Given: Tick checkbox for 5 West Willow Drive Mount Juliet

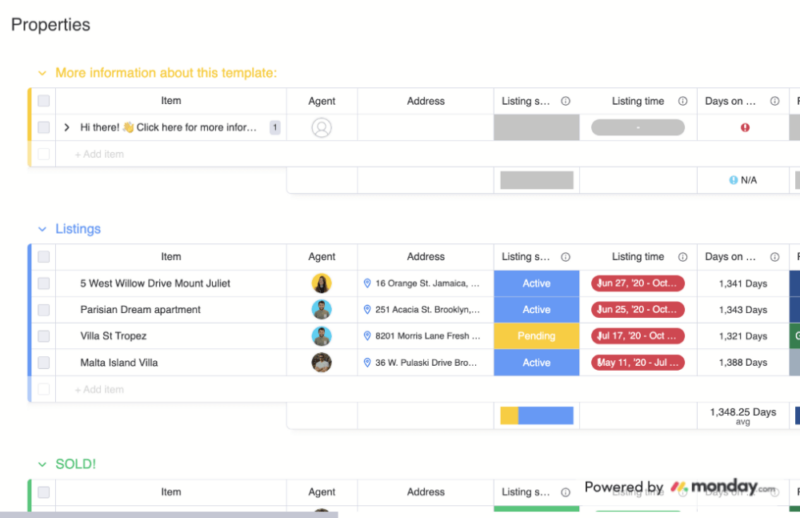Looking at the screenshot, I should click(x=44, y=283).
